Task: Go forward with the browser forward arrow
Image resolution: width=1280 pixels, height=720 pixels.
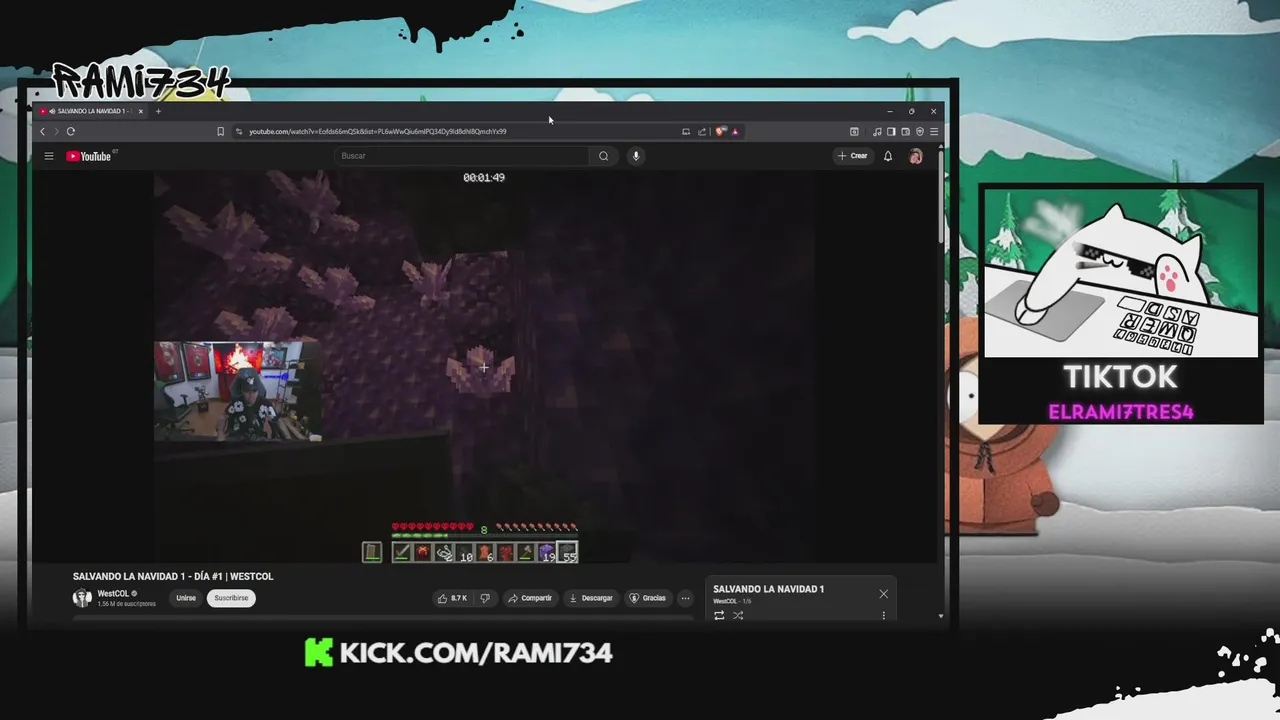Action: (56, 131)
